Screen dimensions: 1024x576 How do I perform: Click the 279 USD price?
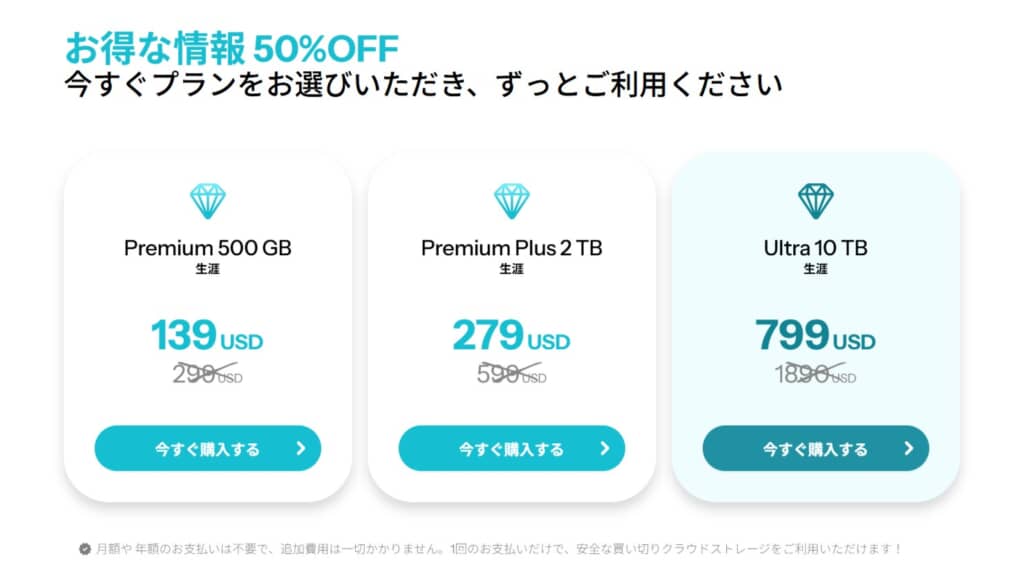tap(511, 335)
